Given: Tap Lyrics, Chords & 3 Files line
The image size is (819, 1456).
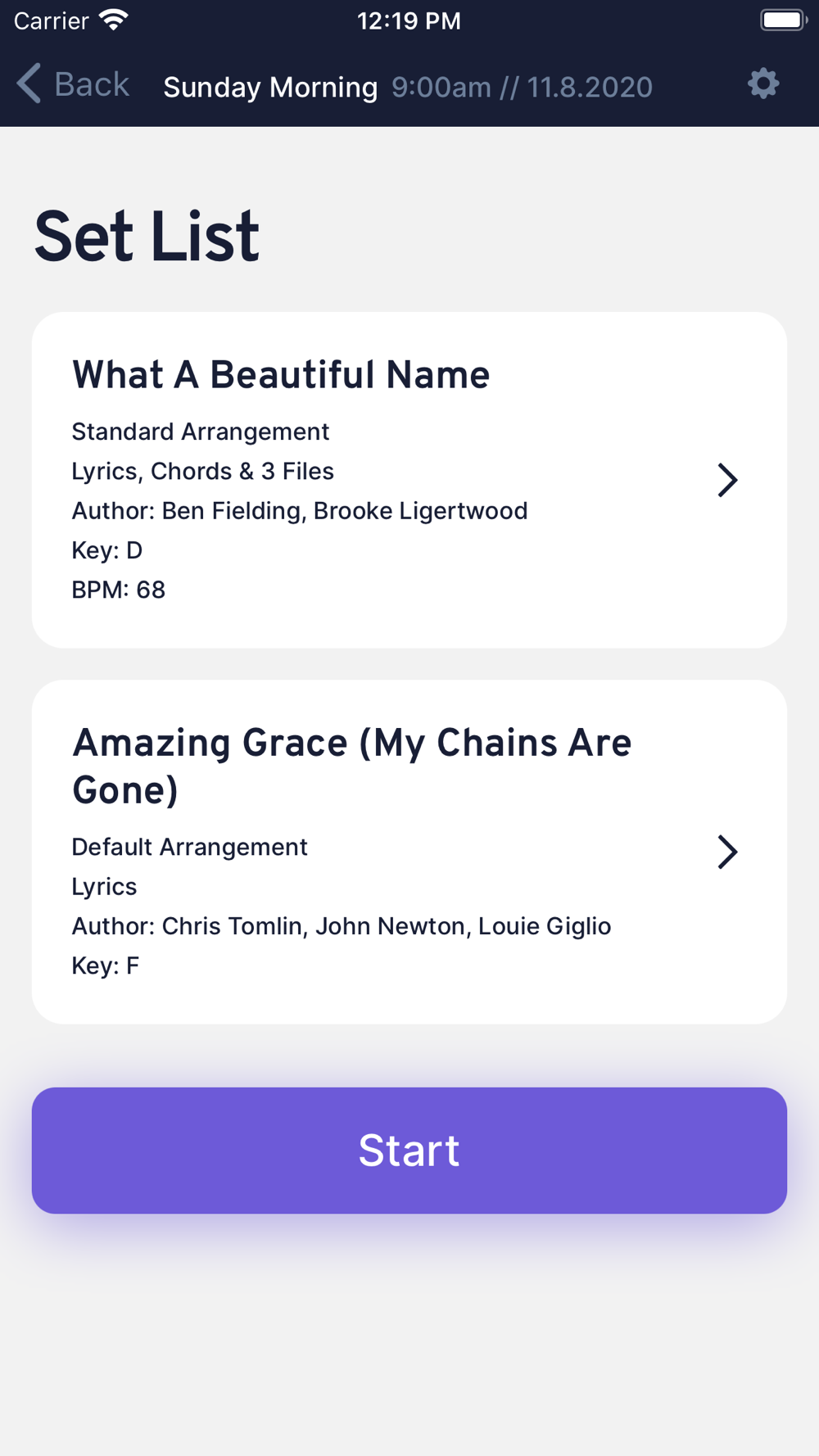Looking at the screenshot, I should pyautogui.click(x=203, y=471).
